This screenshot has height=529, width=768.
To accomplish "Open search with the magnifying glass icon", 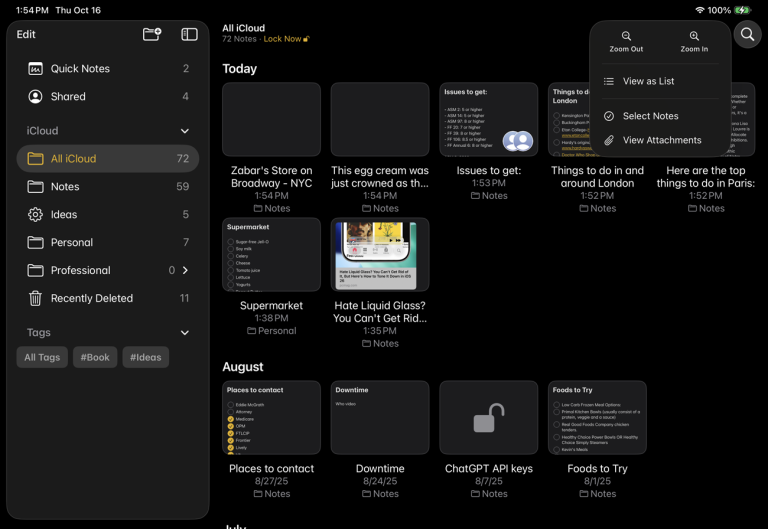I will [747, 35].
